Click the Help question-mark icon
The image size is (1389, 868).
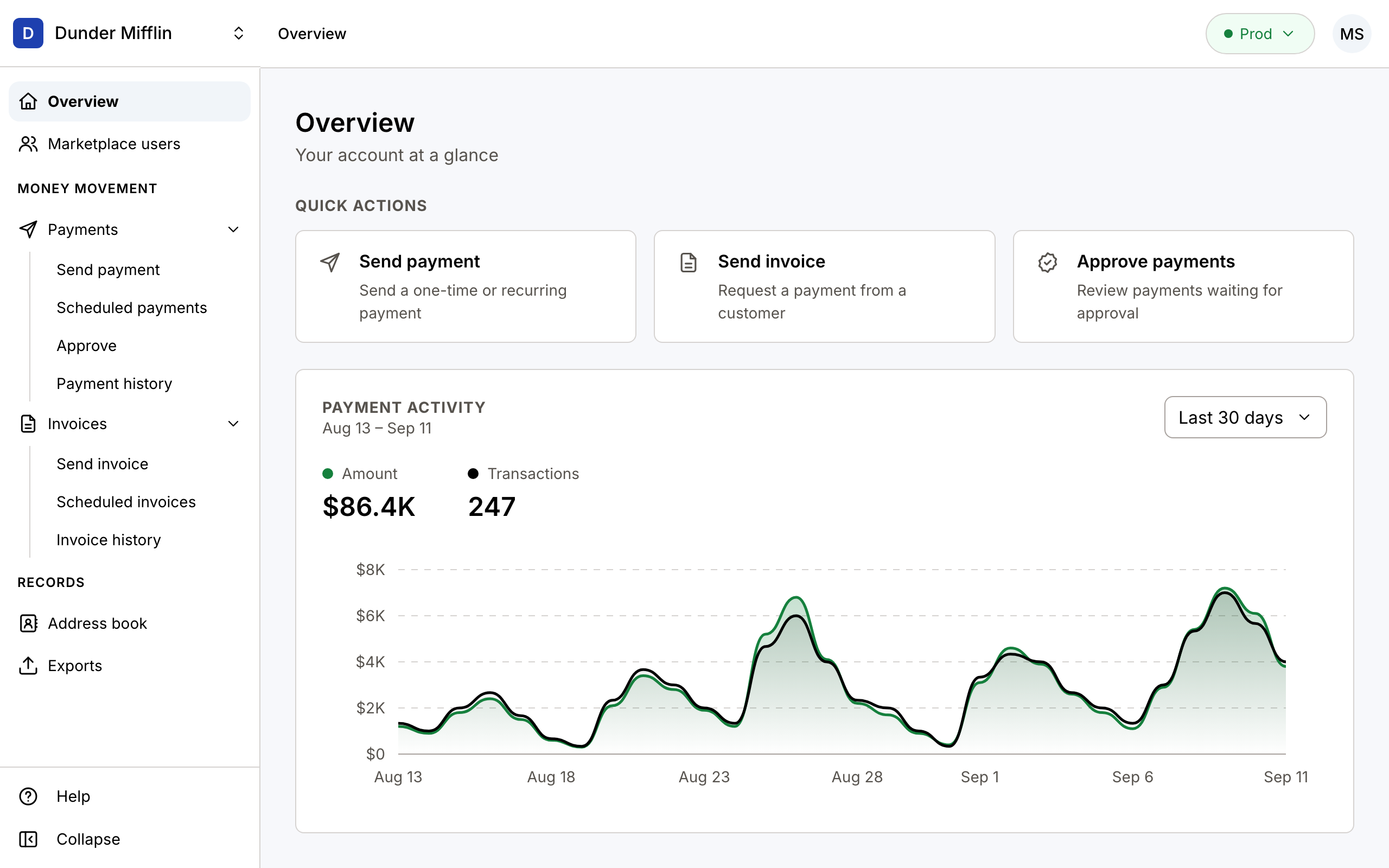pyautogui.click(x=28, y=796)
